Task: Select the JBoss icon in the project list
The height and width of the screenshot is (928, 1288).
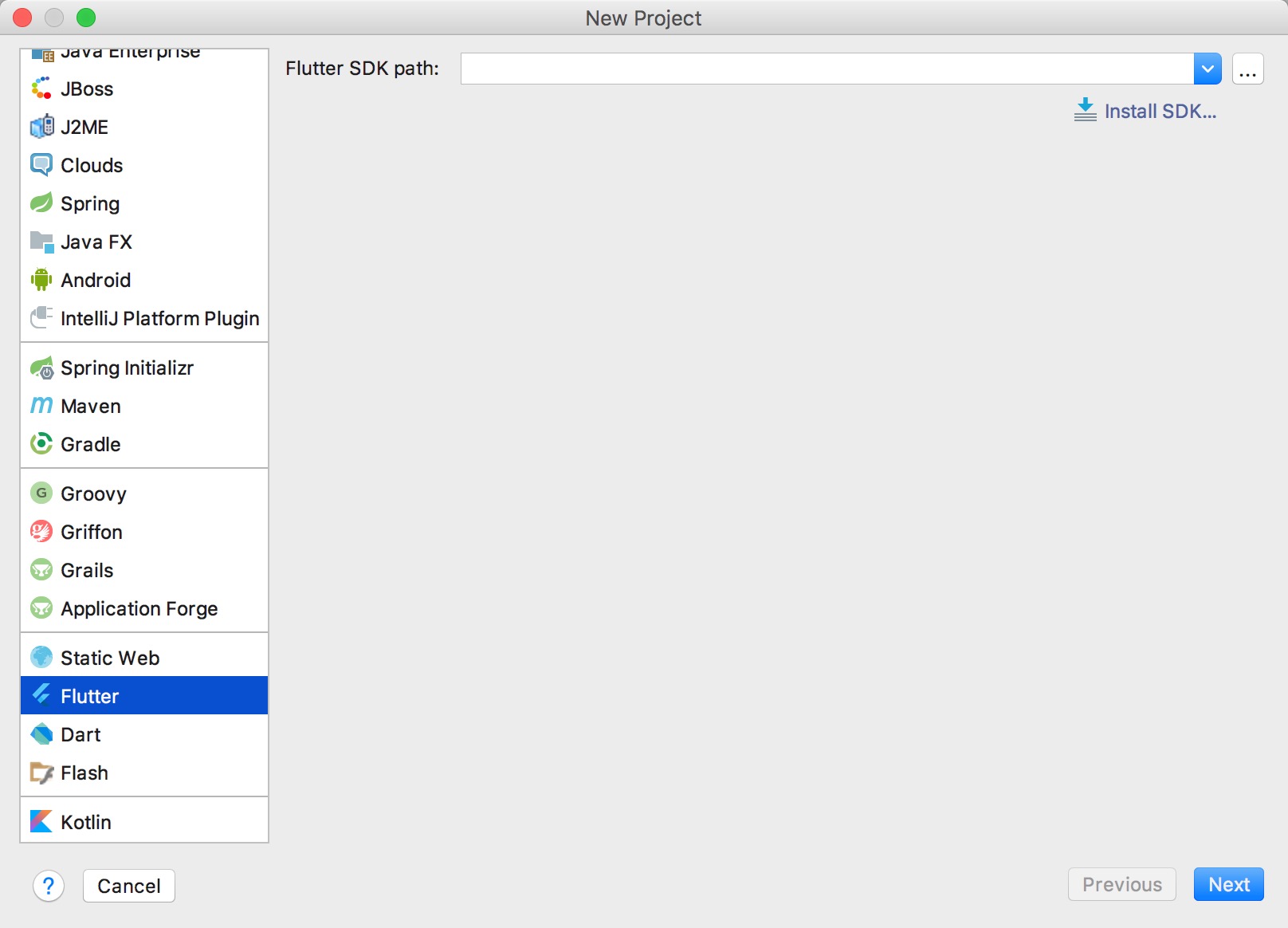Action: pos(41,88)
